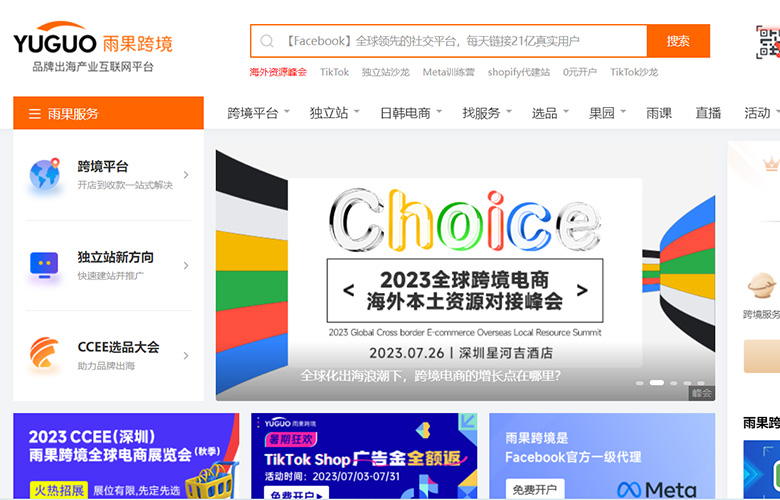Image resolution: width=780 pixels, height=500 pixels.
Task: Open the shopify代建站 link
Action: 519,72
